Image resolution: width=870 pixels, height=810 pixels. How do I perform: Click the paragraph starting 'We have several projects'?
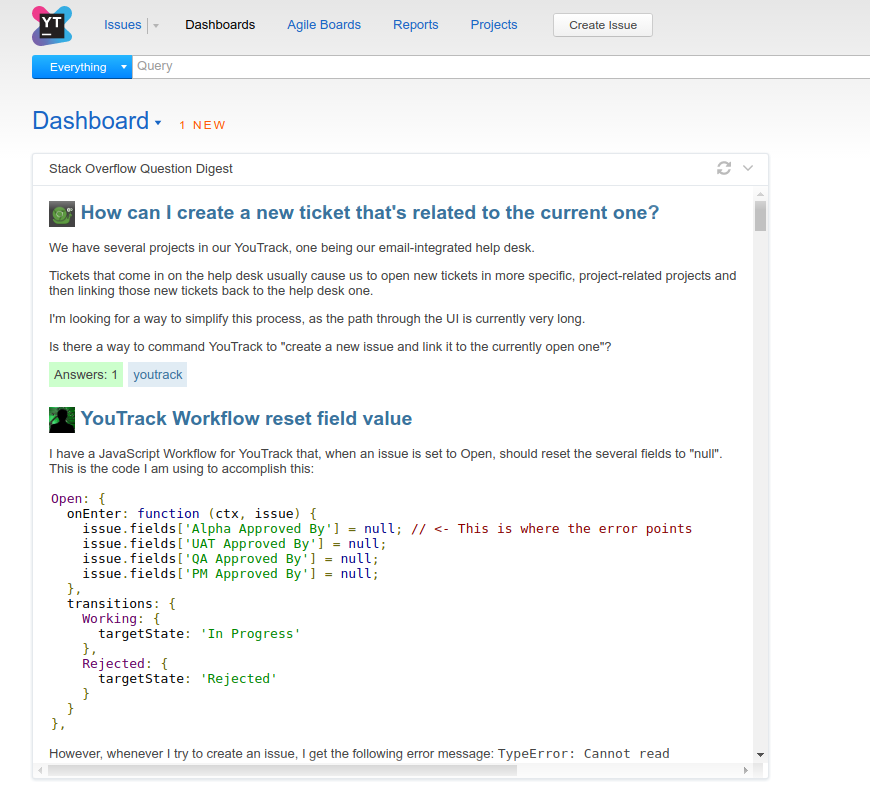click(x=292, y=247)
